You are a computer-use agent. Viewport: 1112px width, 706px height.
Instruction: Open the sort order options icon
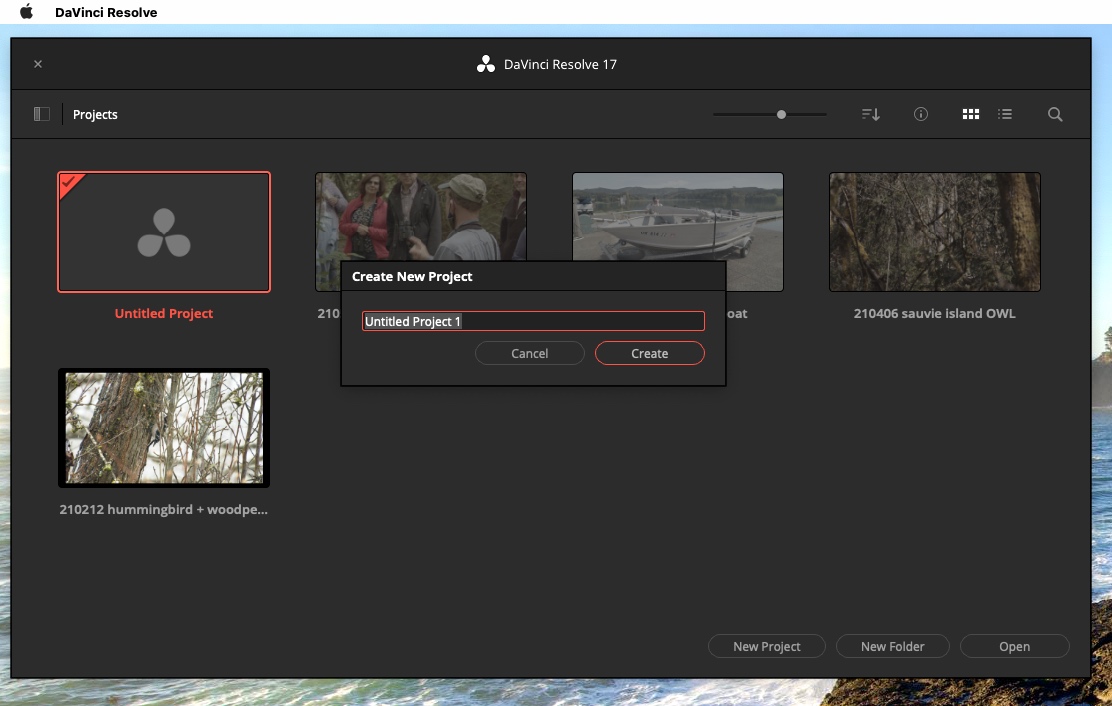point(871,114)
